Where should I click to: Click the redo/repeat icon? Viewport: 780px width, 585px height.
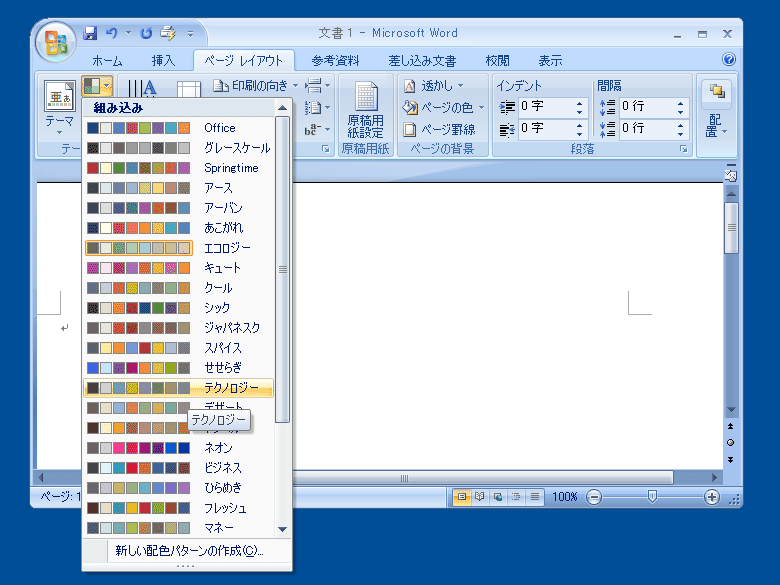tap(146, 33)
